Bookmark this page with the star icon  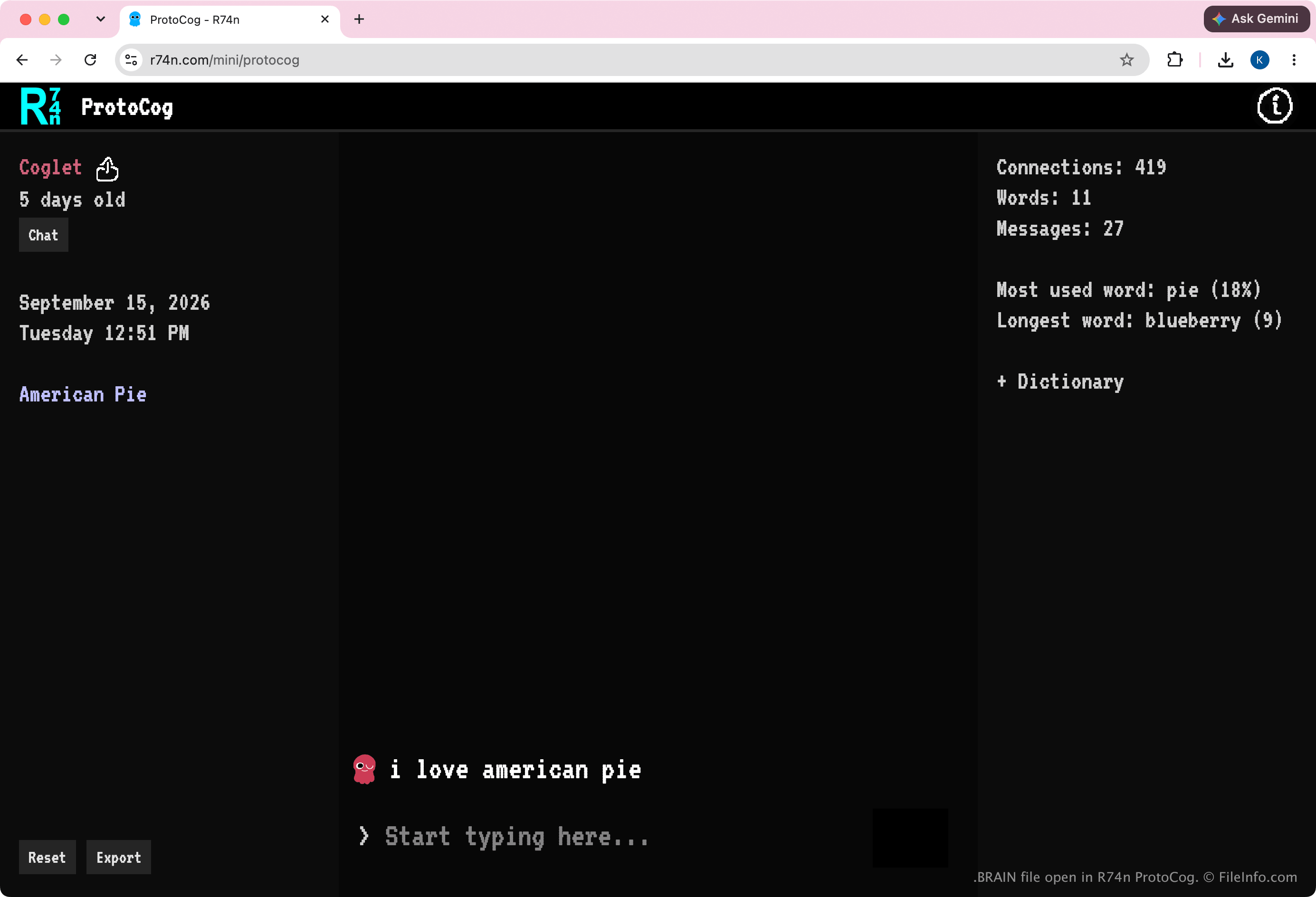click(x=1126, y=60)
